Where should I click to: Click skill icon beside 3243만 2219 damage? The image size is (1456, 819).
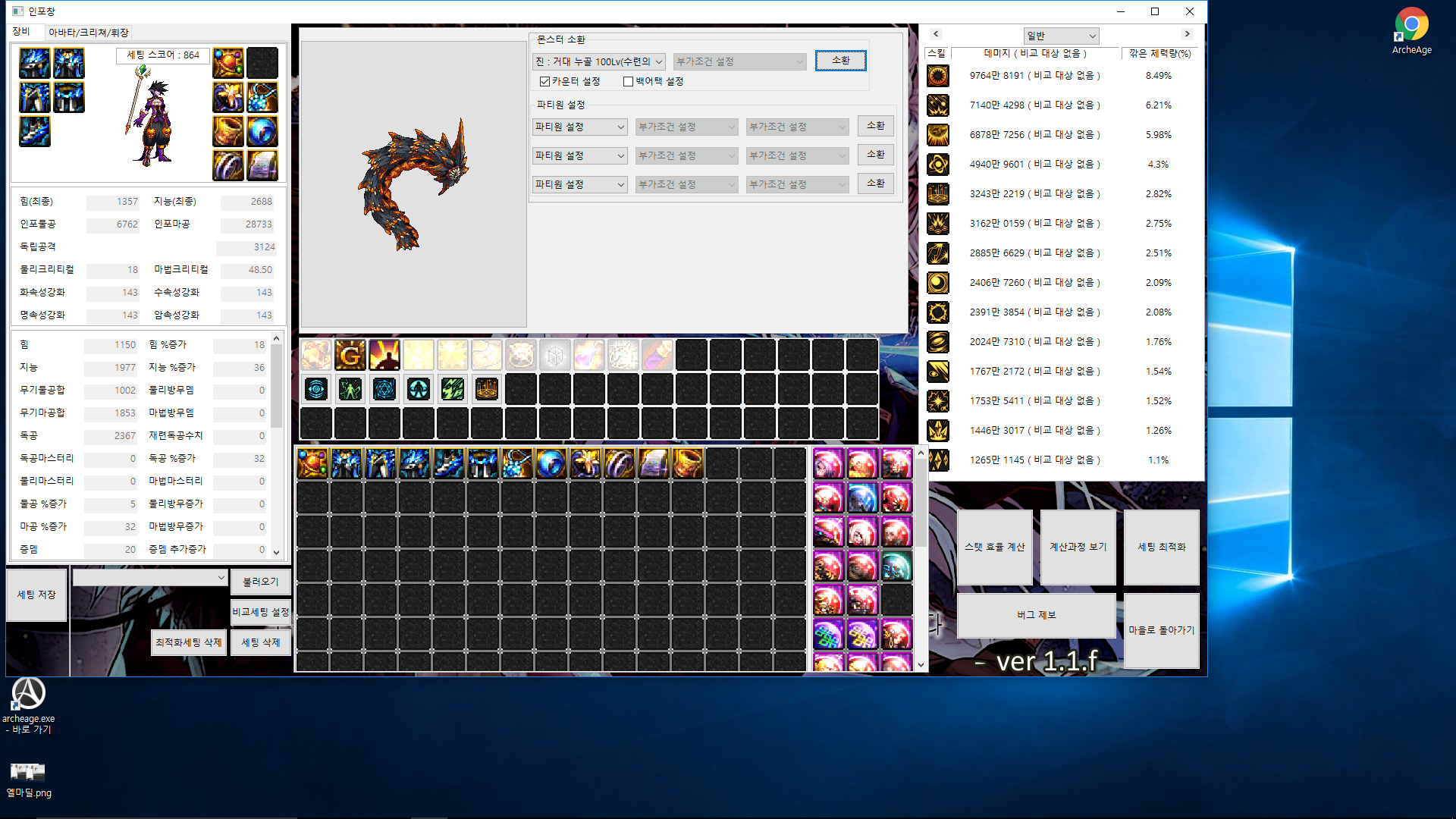[x=938, y=194]
